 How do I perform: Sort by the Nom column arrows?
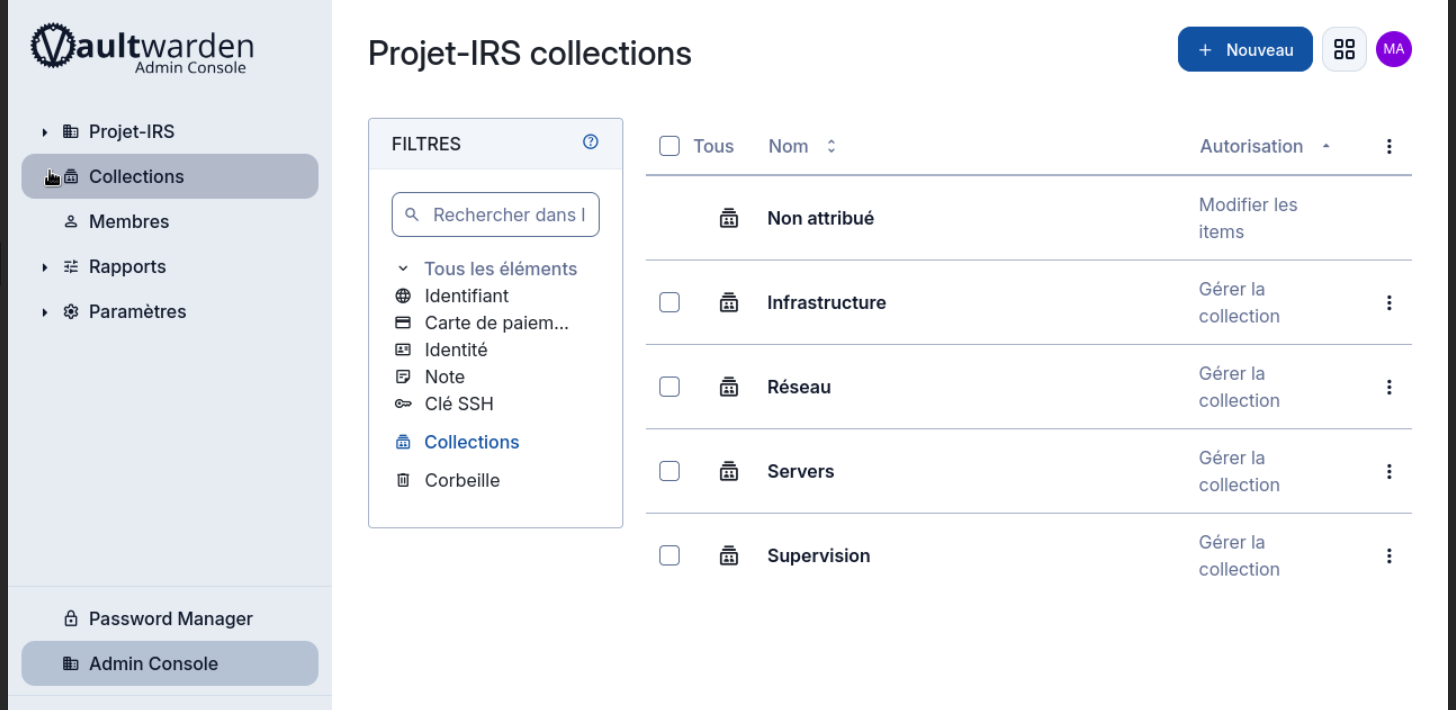tap(830, 146)
